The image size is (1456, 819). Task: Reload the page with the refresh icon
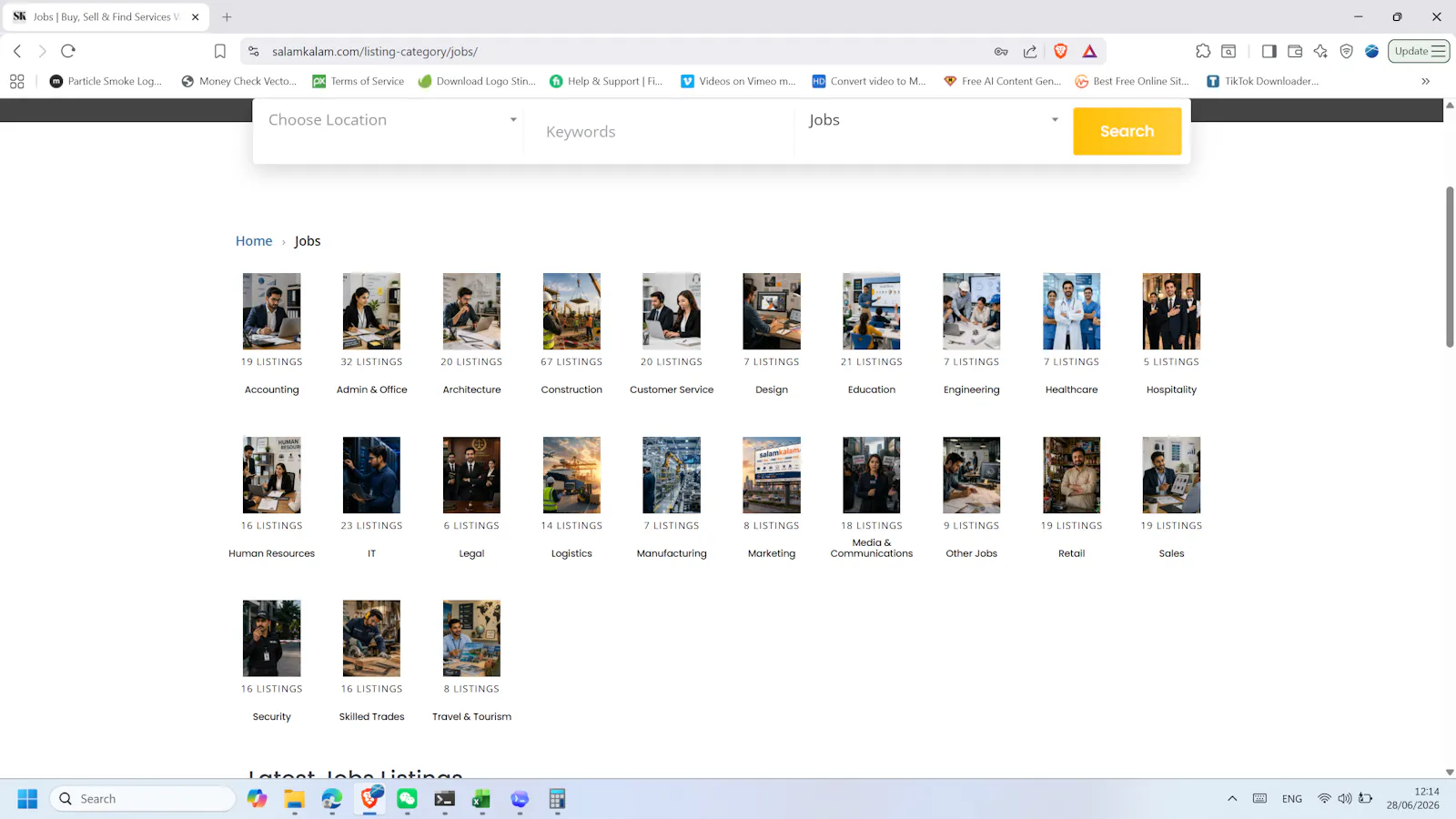tap(68, 51)
